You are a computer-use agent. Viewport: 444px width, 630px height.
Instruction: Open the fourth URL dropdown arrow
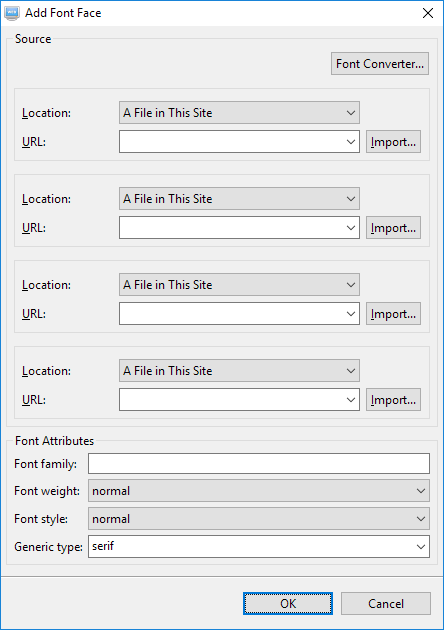pos(350,400)
